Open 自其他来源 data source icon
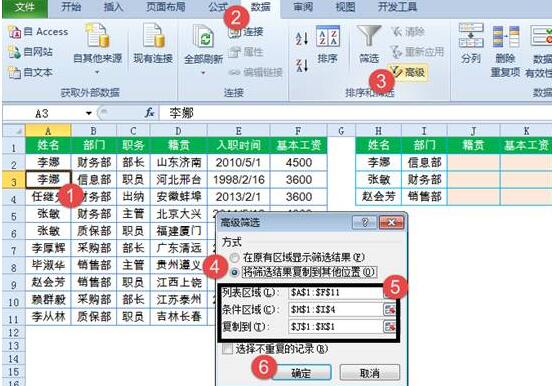 coord(98,35)
